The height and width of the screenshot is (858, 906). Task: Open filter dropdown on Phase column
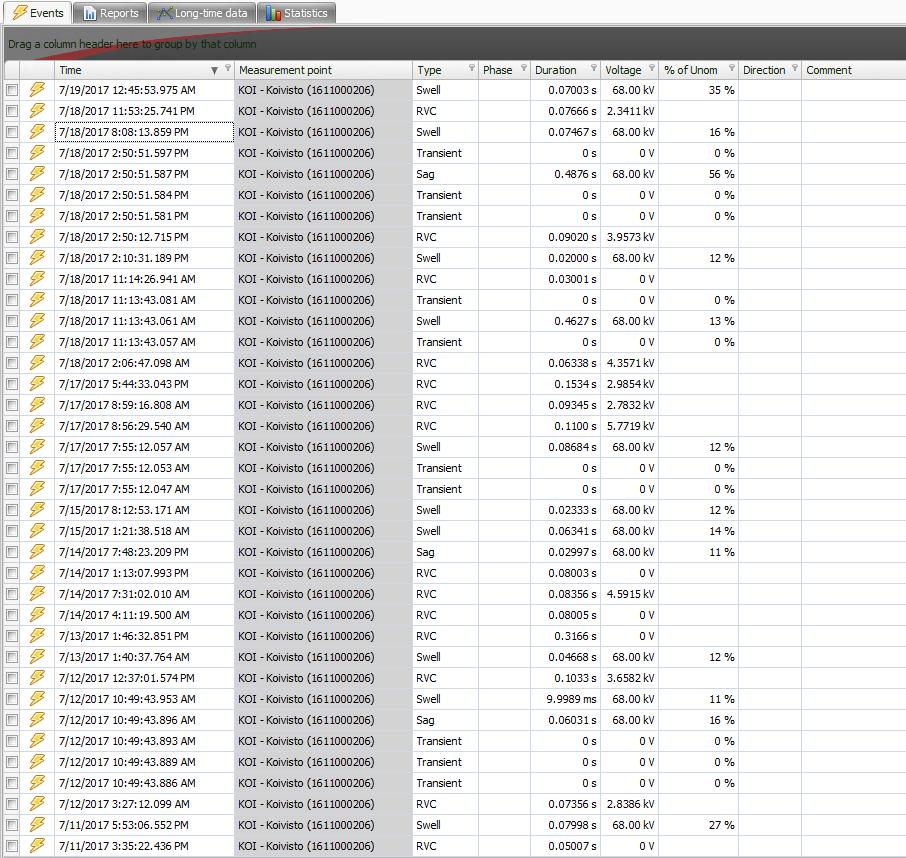pos(523,68)
